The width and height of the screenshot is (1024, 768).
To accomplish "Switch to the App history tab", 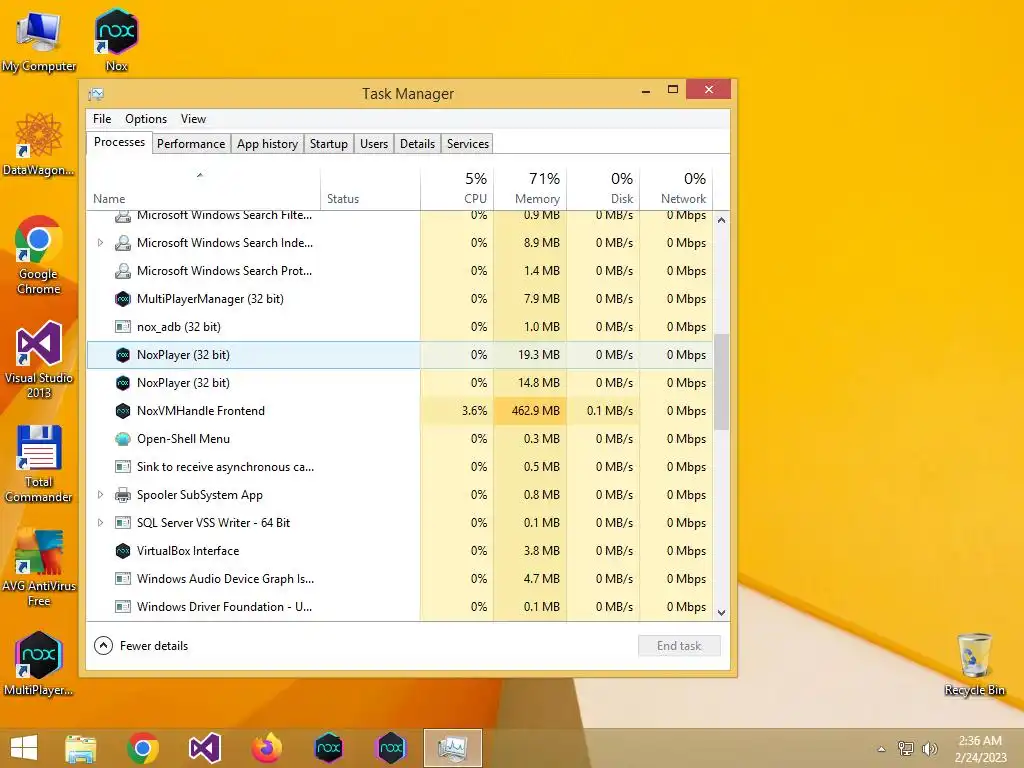I will 267,144.
